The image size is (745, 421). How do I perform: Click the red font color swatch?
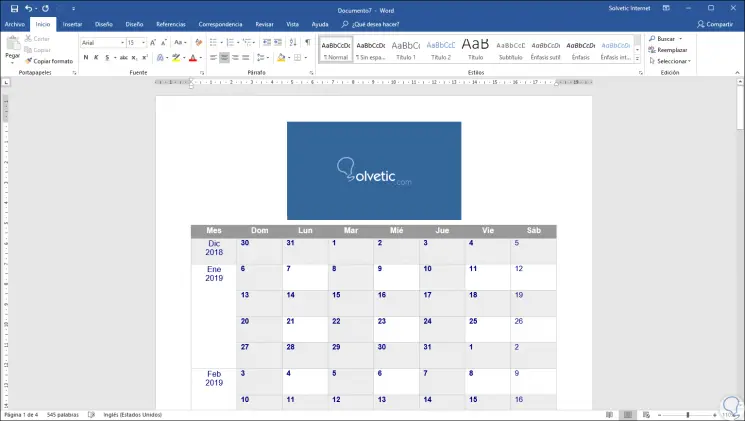click(x=194, y=57)
